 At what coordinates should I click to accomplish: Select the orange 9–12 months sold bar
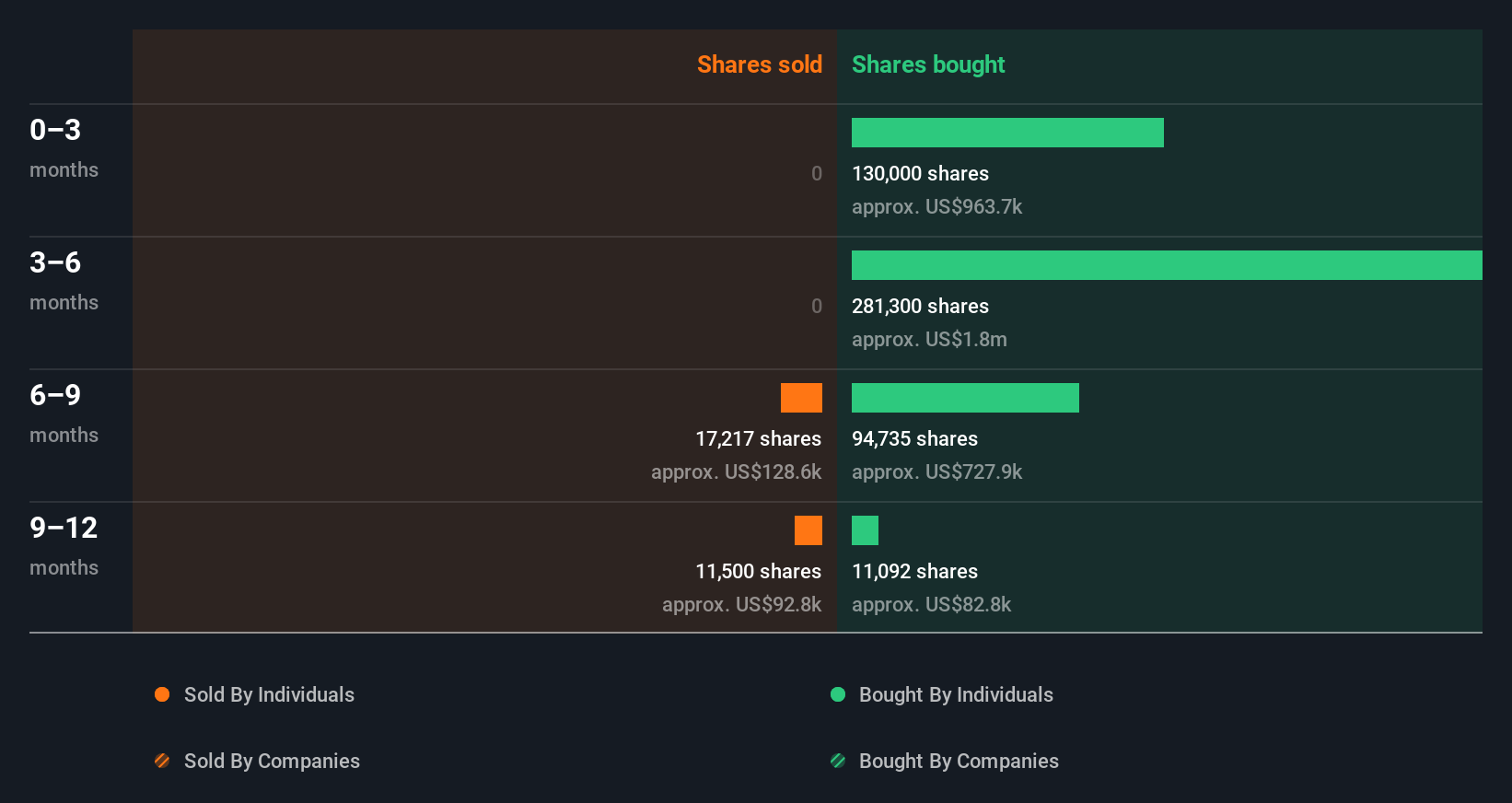(808, 530)
